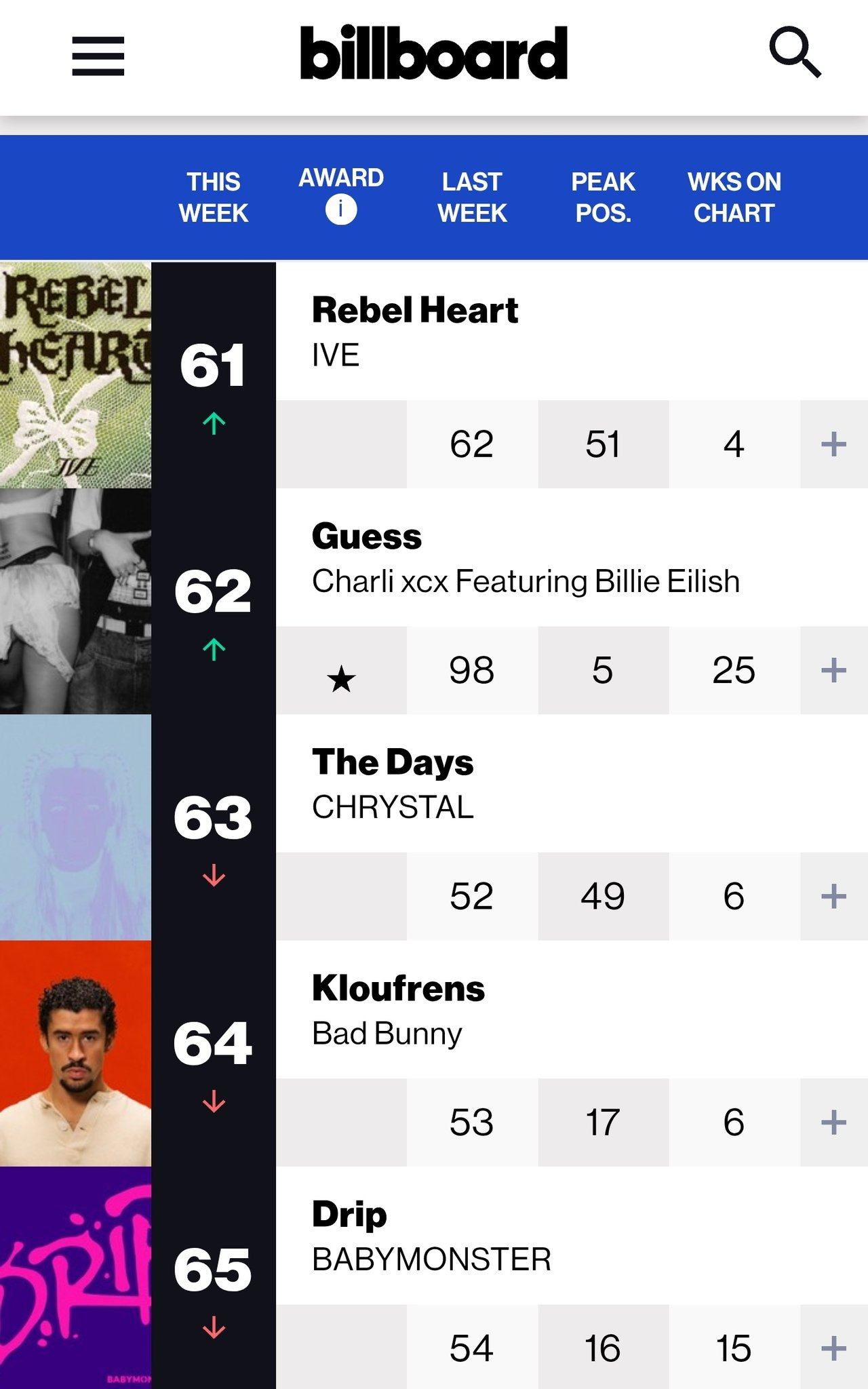The image size is (868, 1389).
Task: Open the Rebel Heart cover art
Action: [75, 375]
